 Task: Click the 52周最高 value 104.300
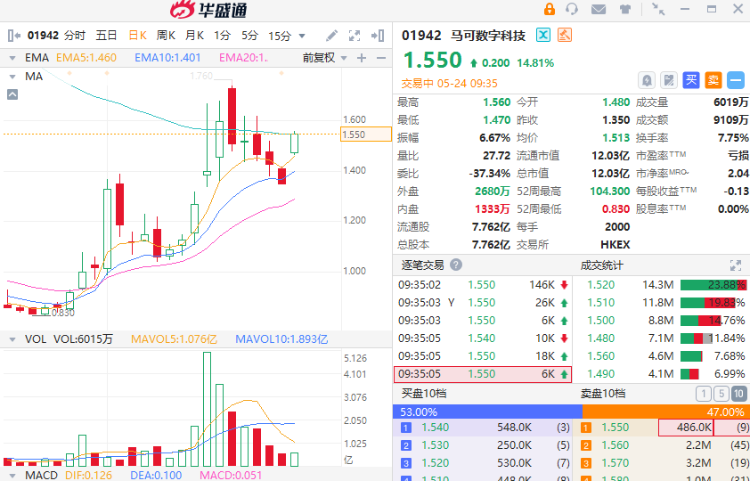pyautogui.click(x=609, y=191)
